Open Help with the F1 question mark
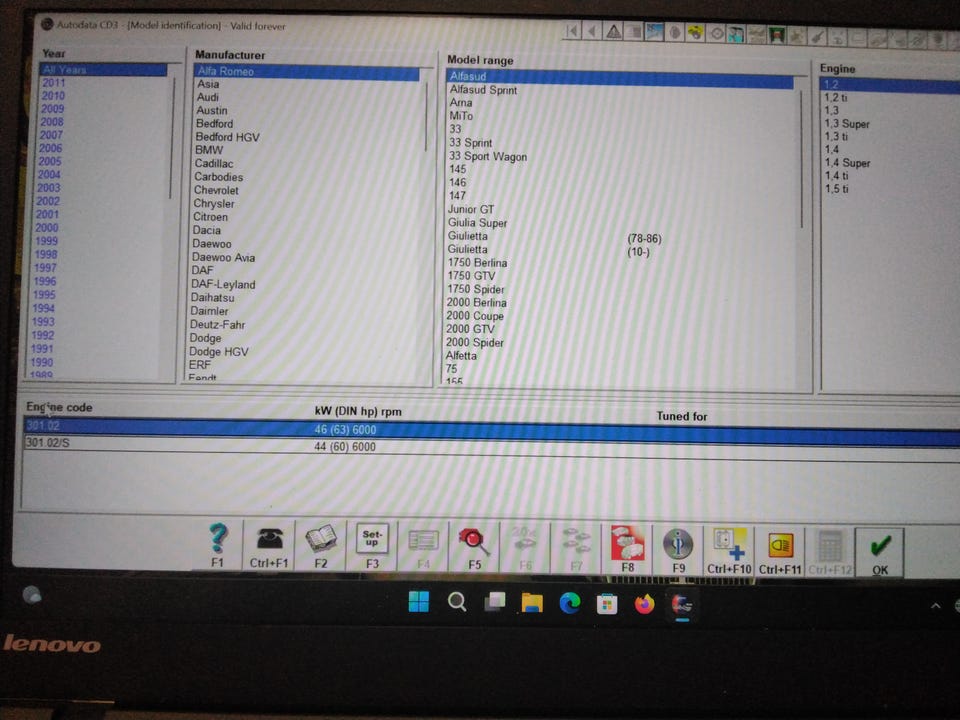960x720 pixels. click(x=218, y=544)
